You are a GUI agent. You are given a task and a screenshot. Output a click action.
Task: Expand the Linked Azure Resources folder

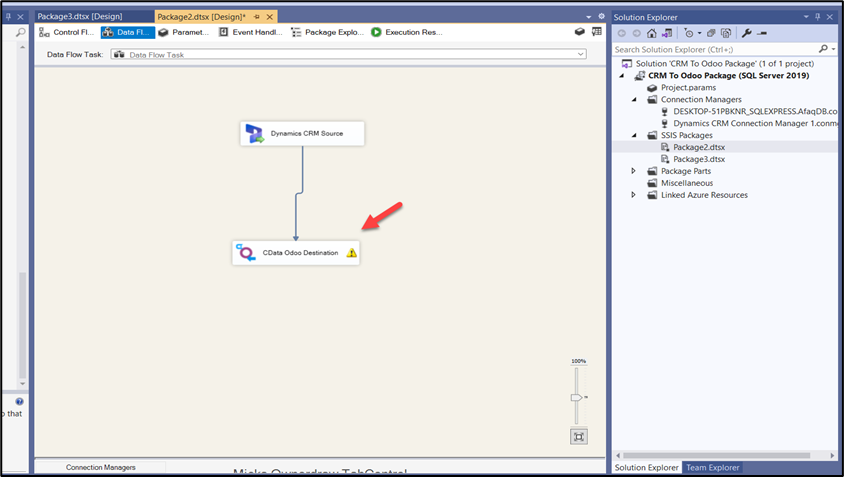pyautogui.click(x=634, y=195)
